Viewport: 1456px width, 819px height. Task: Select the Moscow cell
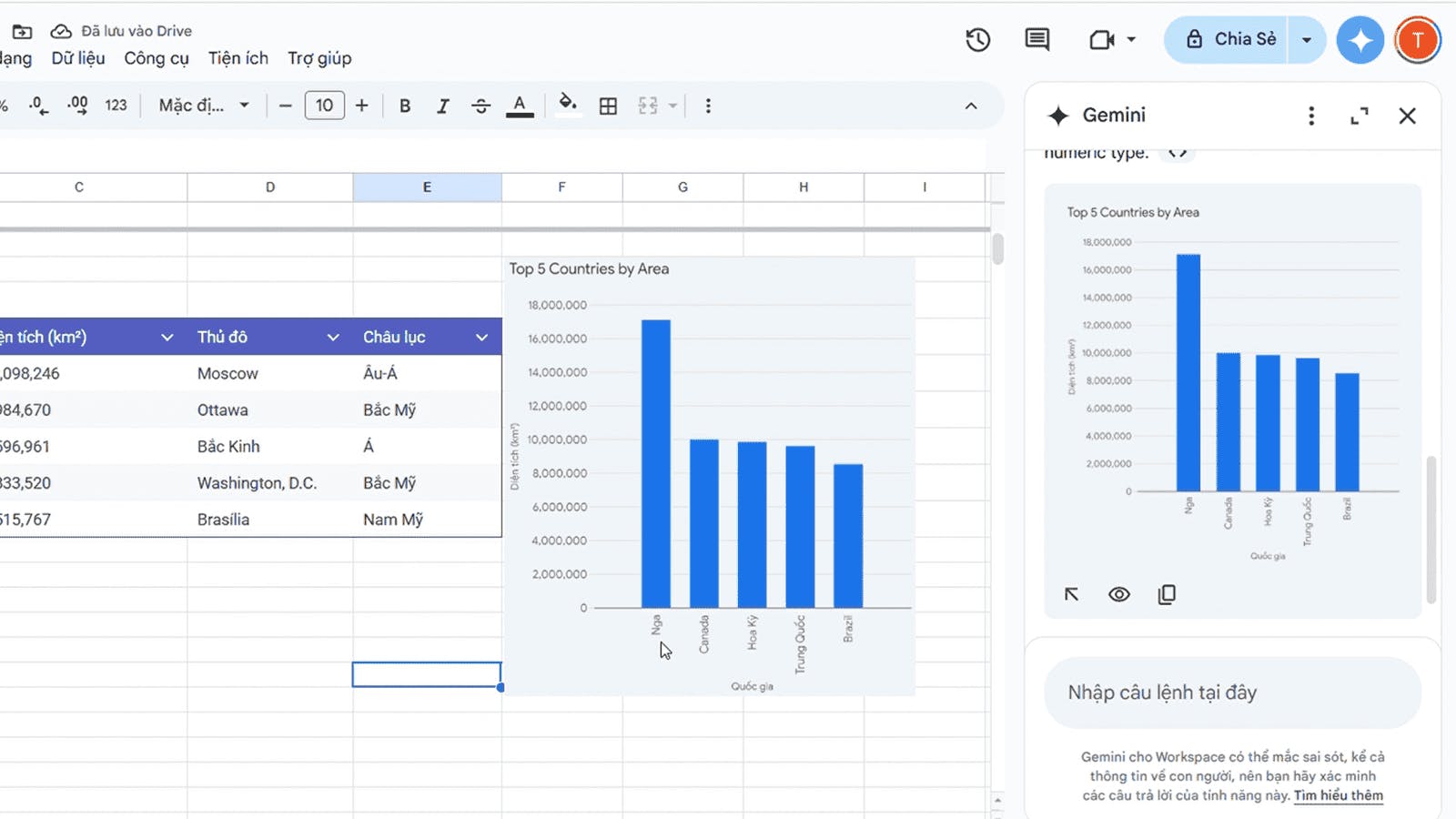[x=270, y=373]
